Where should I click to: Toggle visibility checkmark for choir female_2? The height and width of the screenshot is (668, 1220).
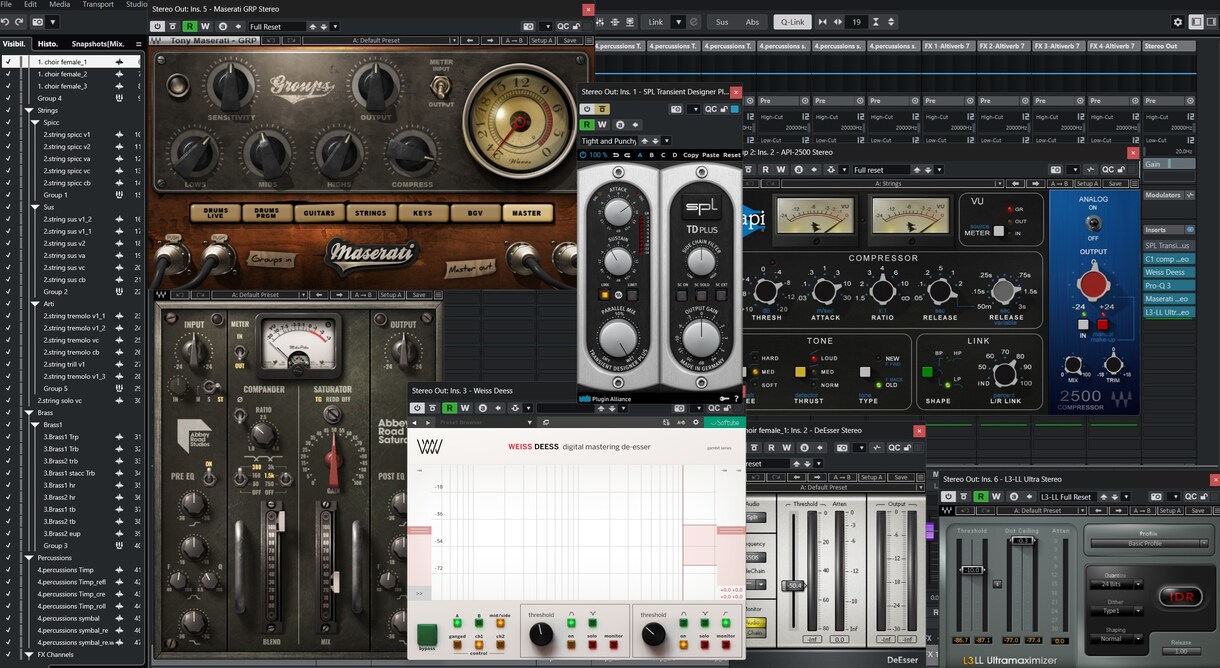tap(8, 74)
